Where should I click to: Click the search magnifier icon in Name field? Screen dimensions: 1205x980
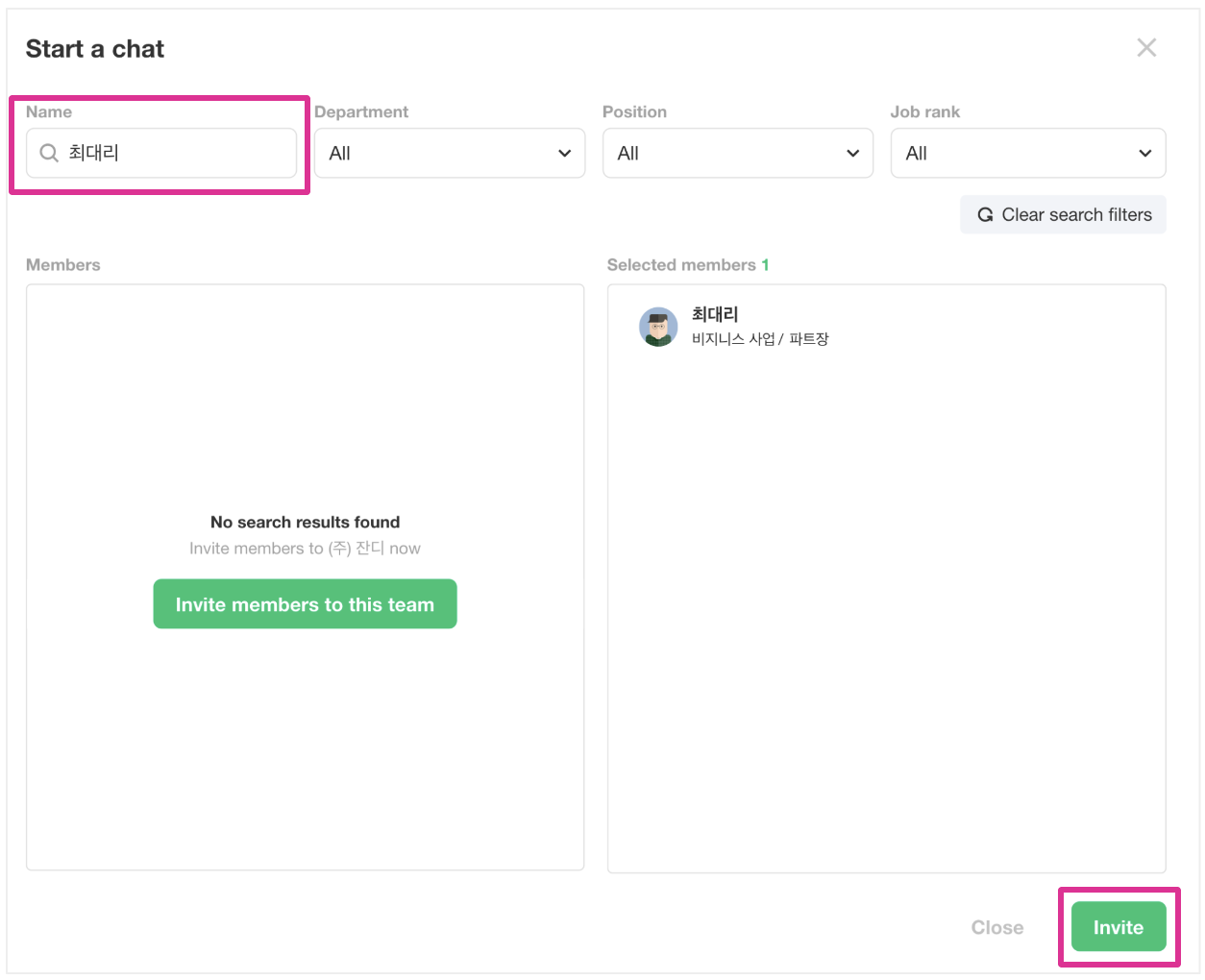49,153
